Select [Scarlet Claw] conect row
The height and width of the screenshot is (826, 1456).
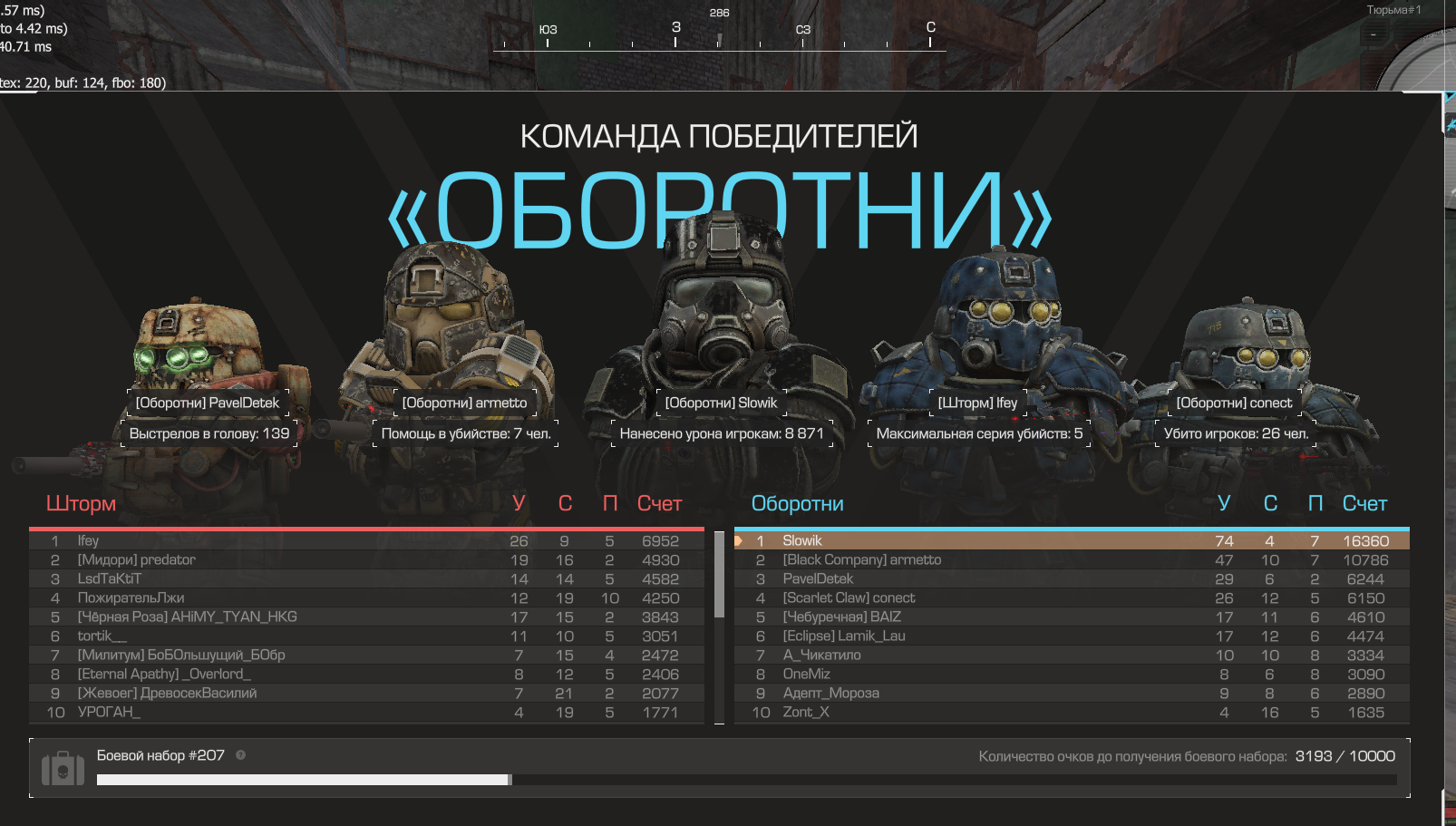[1072, 598]
